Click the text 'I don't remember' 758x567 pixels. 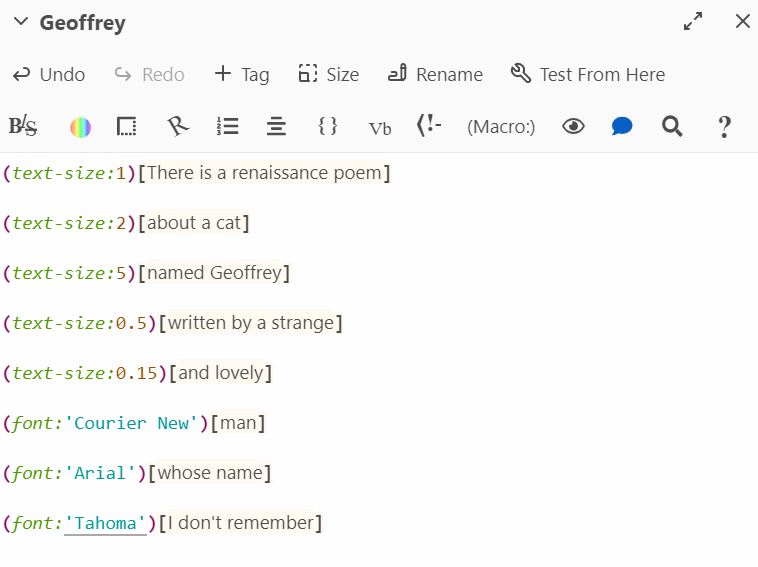tap(240, 523)
